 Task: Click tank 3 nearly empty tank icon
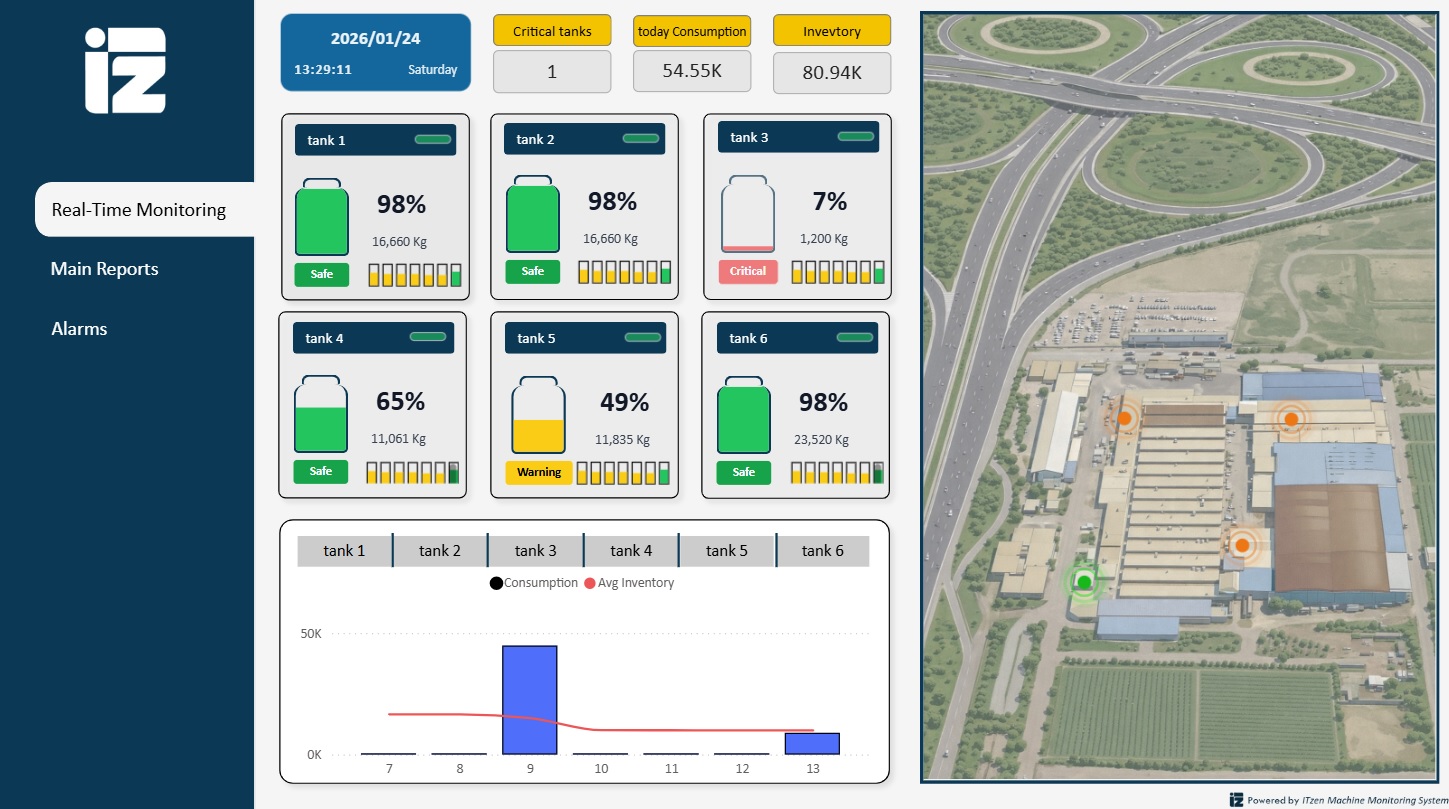[x=747, y=215]
